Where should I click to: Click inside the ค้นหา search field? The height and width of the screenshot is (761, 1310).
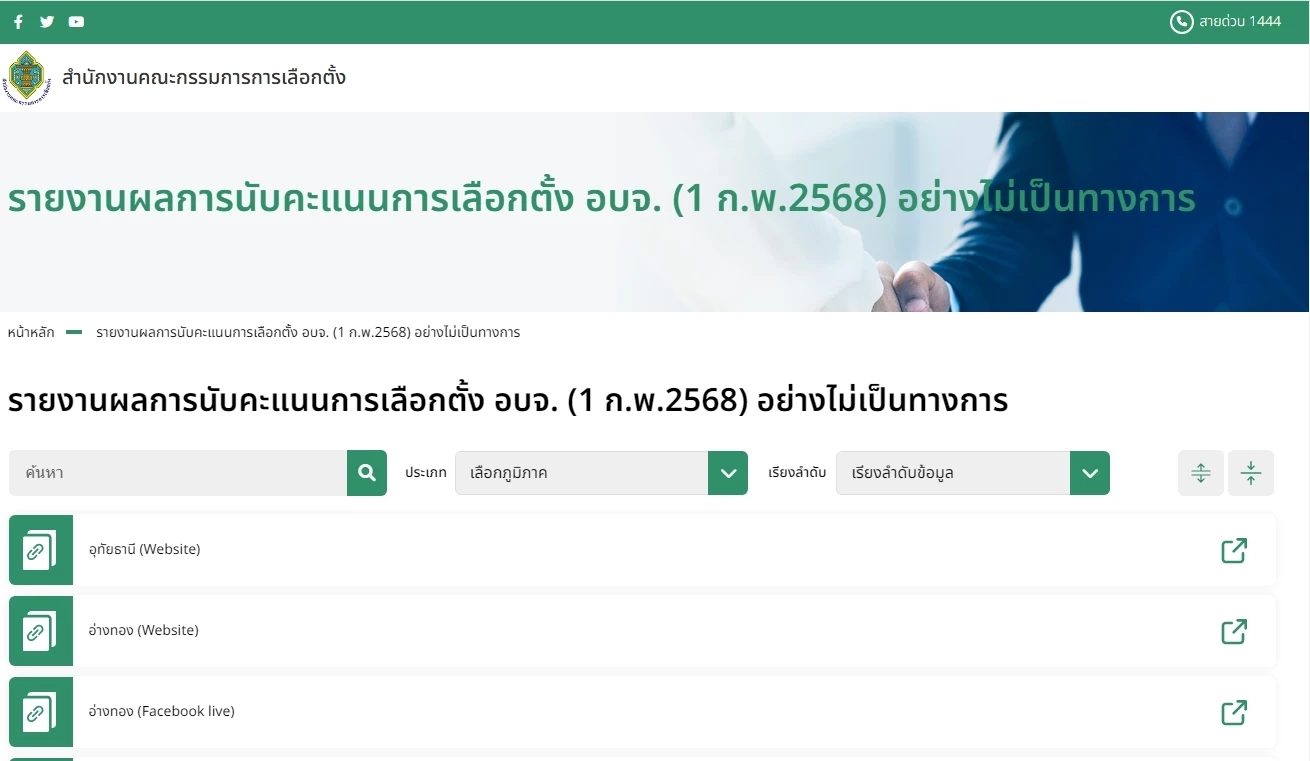point(175,472)
